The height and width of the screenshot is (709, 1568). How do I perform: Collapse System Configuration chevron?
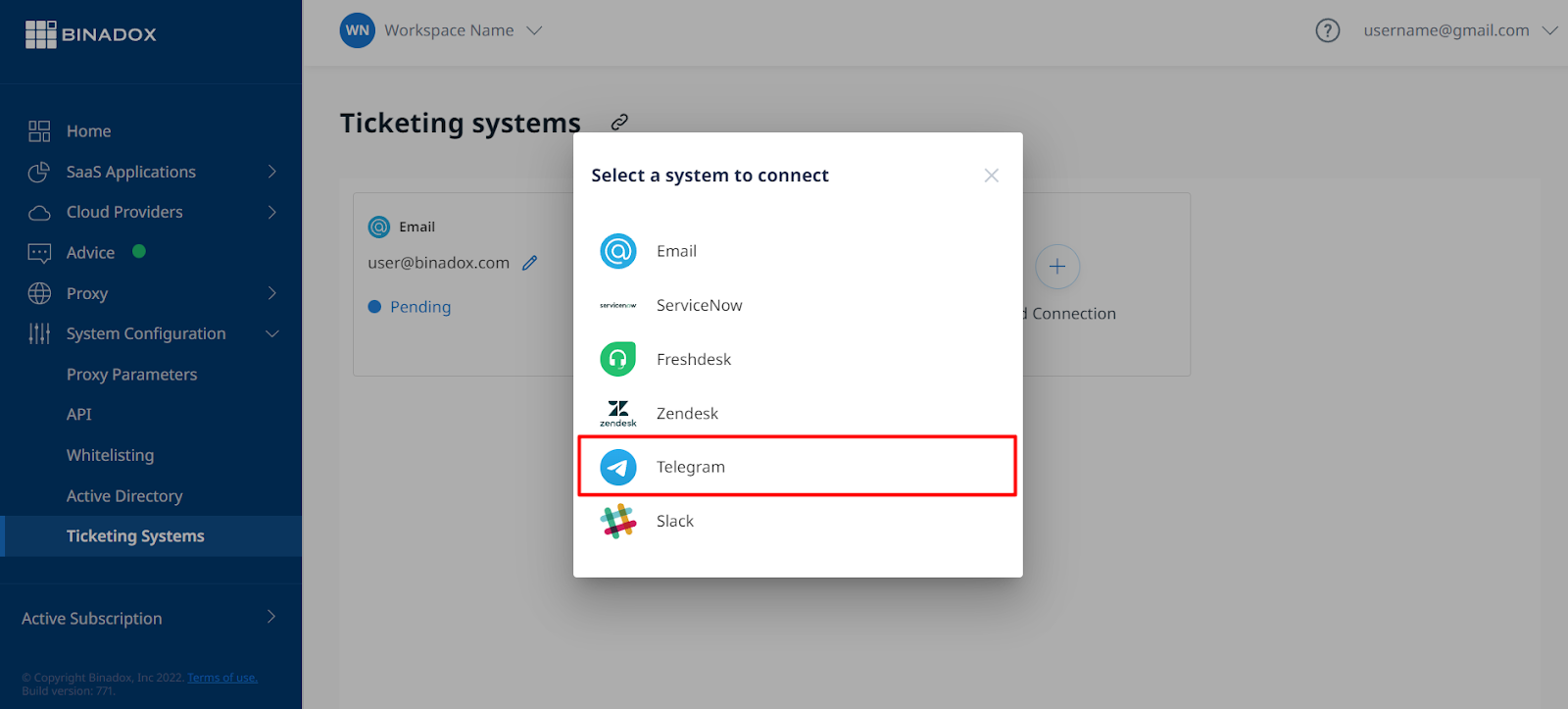(272, 333)
